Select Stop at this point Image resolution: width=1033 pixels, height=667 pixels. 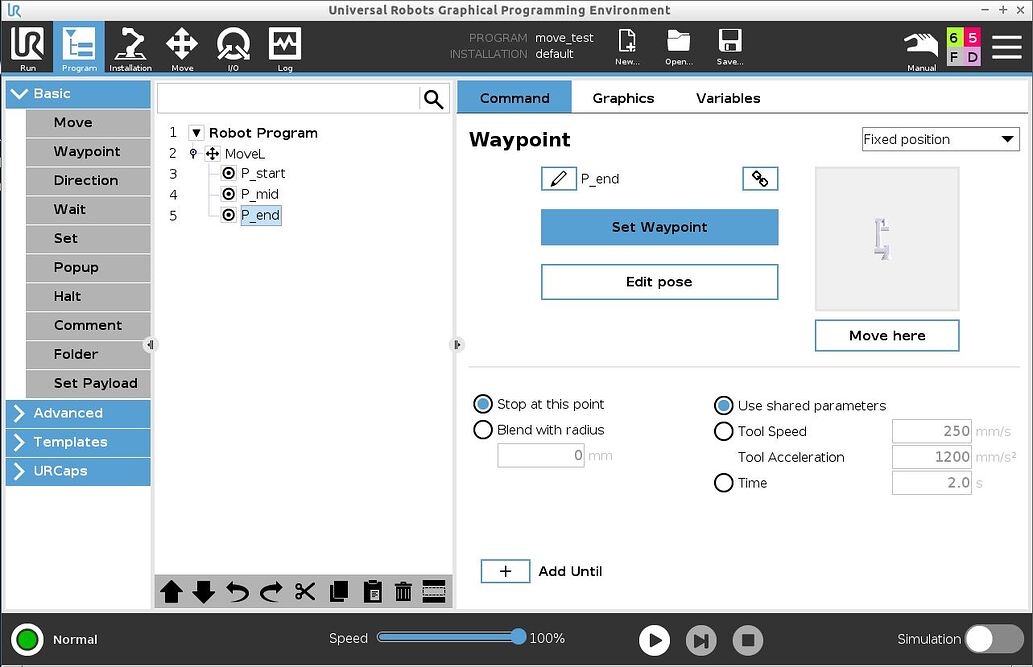[x=483, y=404]
